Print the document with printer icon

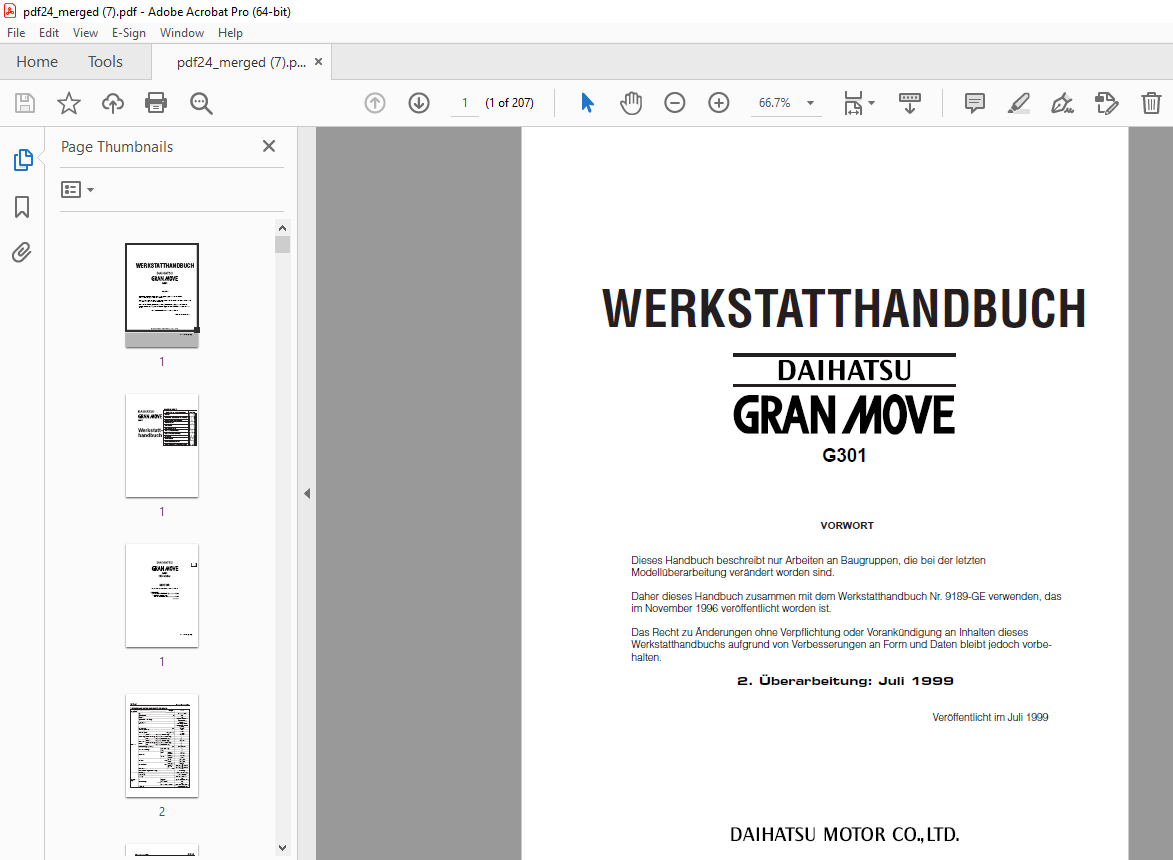156,102
